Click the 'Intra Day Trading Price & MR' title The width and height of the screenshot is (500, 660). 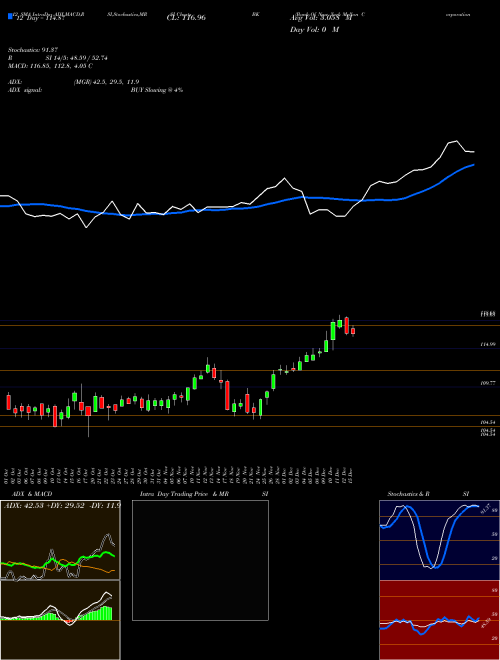(184, 494)
